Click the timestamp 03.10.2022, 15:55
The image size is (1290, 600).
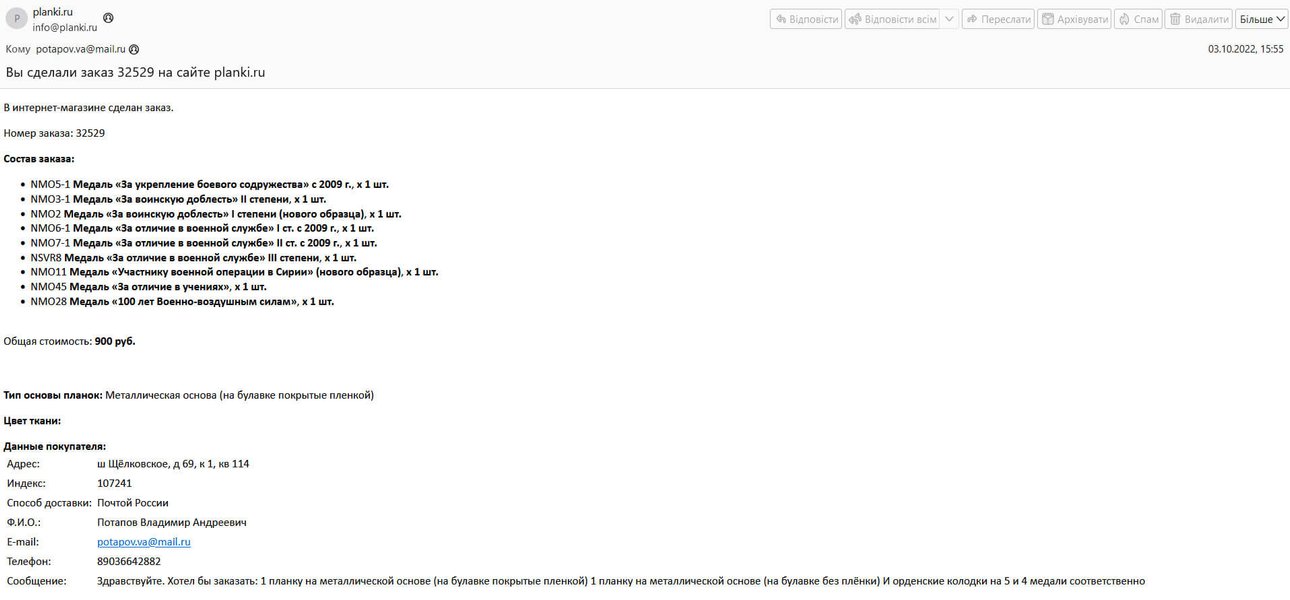point(1245,49)
